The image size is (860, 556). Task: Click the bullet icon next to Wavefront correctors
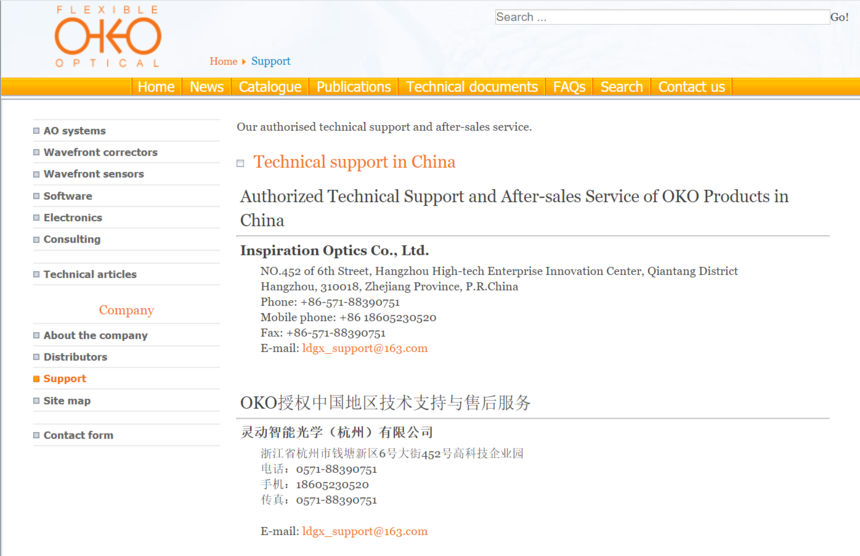pyautogui.click(x=36, y=152)
